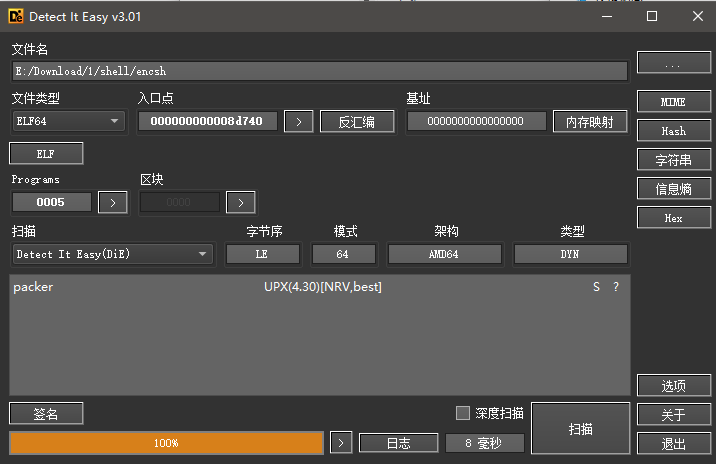Screen dimensions: 716x464
Task: Click the 'packer' label in results
Action: pyautogui.click(x=33, y=287)
